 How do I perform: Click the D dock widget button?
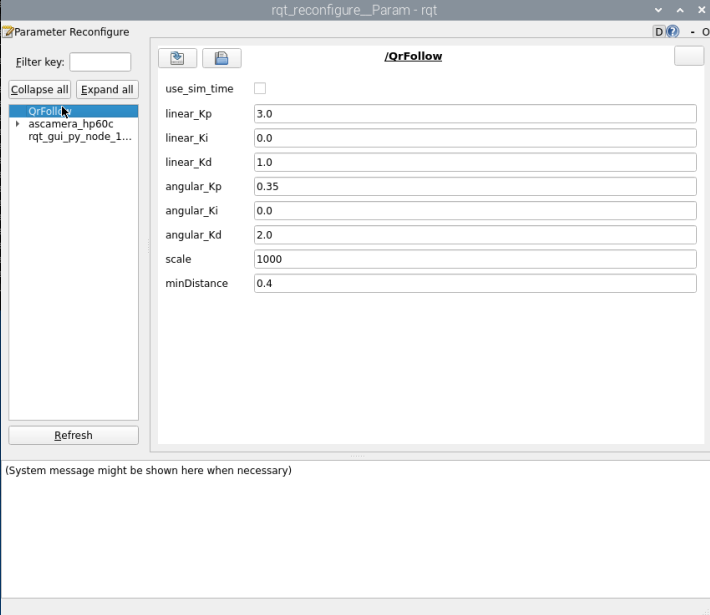(659, 32)
